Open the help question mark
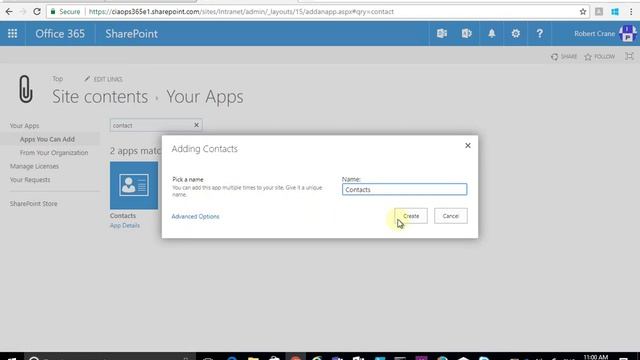The height and width of the screenshot is (360, 640). [x=540, y=33]
